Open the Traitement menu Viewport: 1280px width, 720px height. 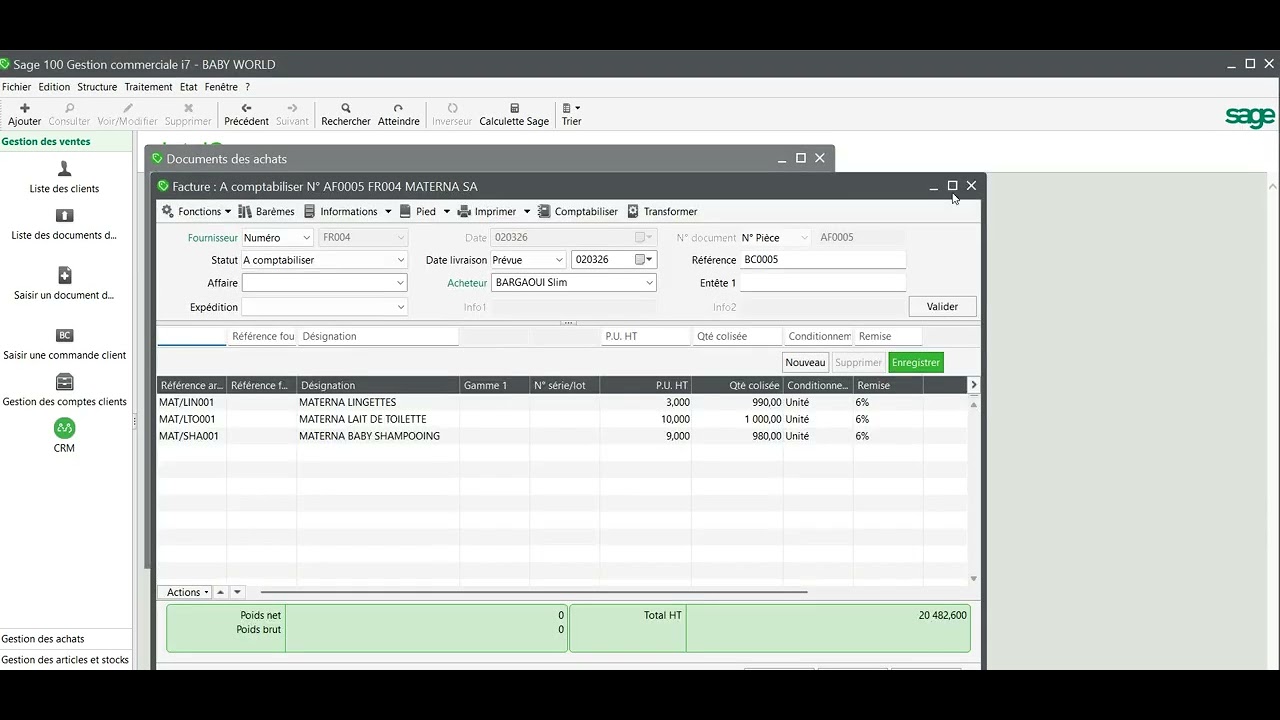pos(148,87)
